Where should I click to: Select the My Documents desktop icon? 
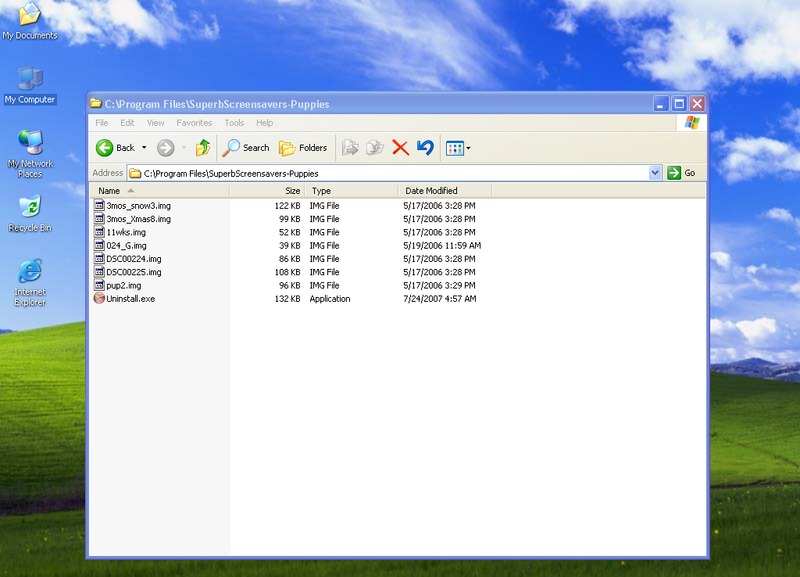(x=30, y=21)
